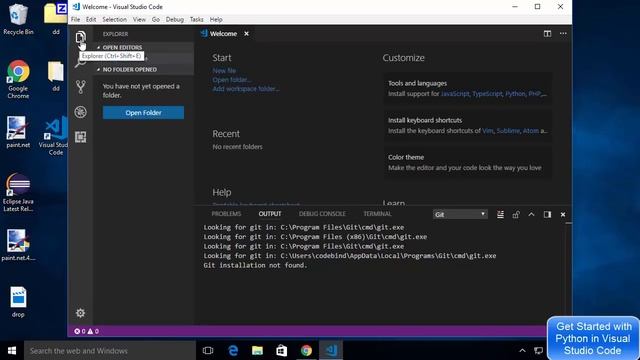Close the Welcome tab
640x360 pixels.
(247, 33)
